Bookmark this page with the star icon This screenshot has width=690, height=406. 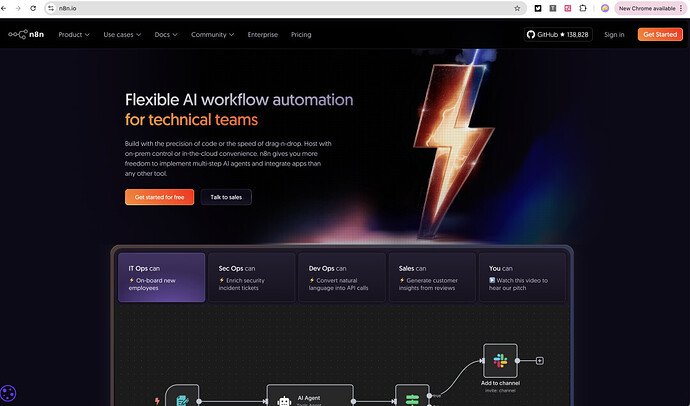[x=516, y=7]
